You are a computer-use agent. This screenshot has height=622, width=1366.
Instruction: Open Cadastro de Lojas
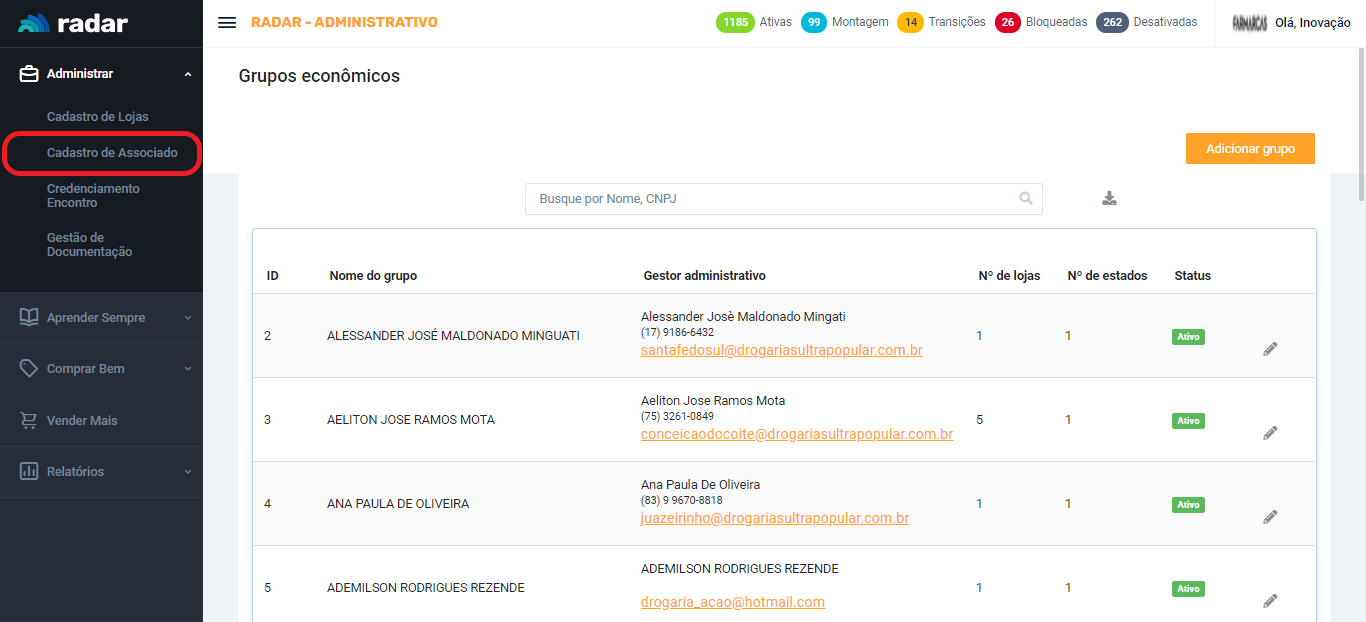(x=97, y=117)
